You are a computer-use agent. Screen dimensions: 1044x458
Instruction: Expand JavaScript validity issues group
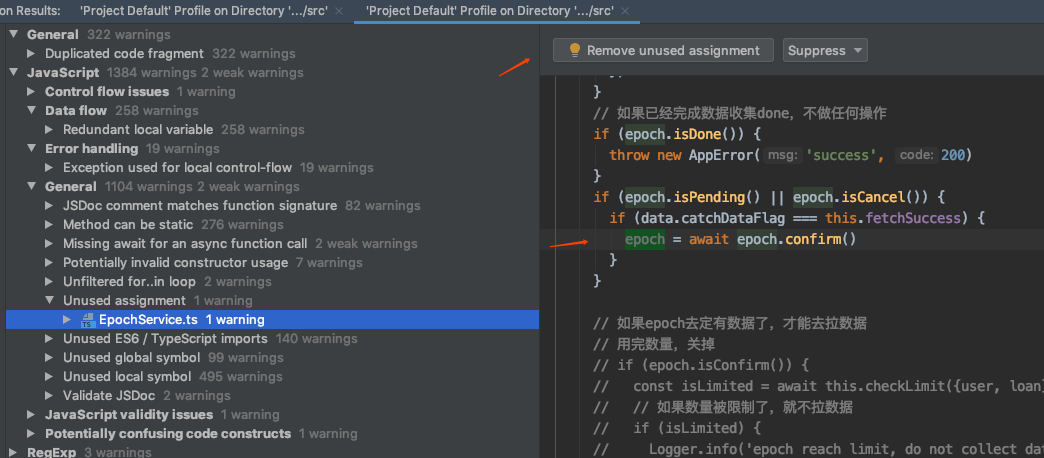click(x=32, y=415)
